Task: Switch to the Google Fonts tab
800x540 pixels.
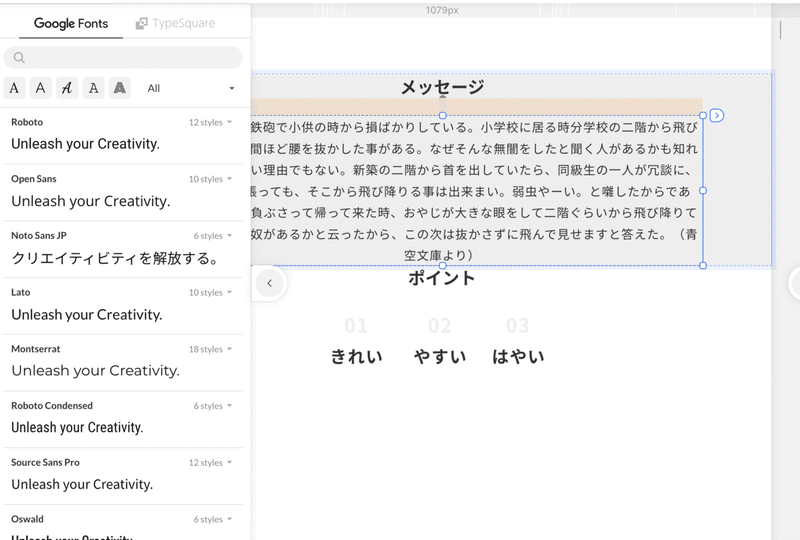Action: [71, 23]
